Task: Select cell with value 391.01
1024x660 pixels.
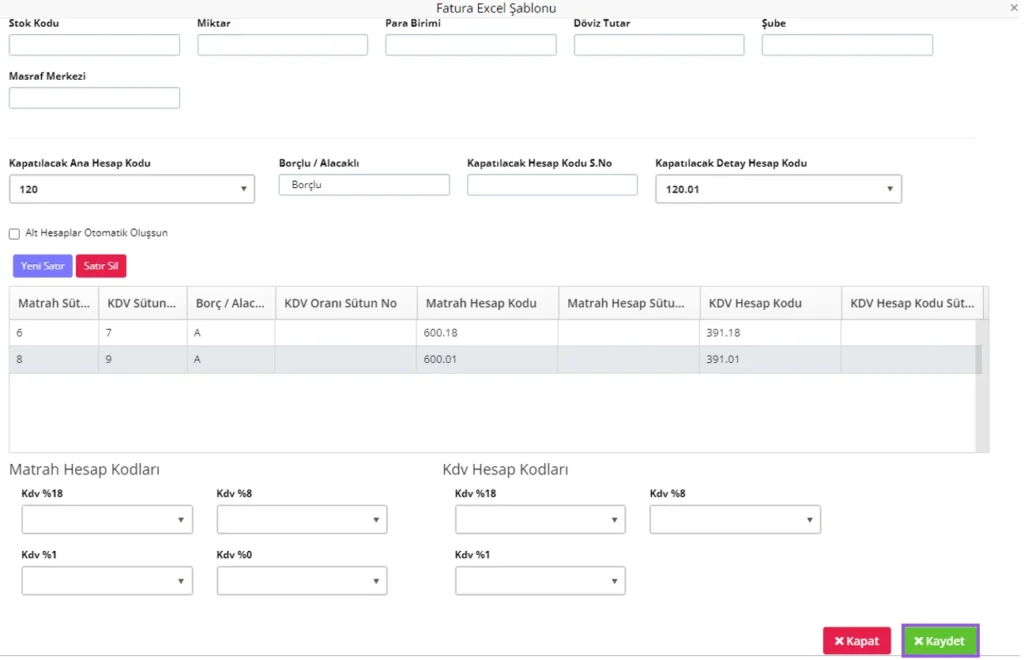Action: pos(770,359)
